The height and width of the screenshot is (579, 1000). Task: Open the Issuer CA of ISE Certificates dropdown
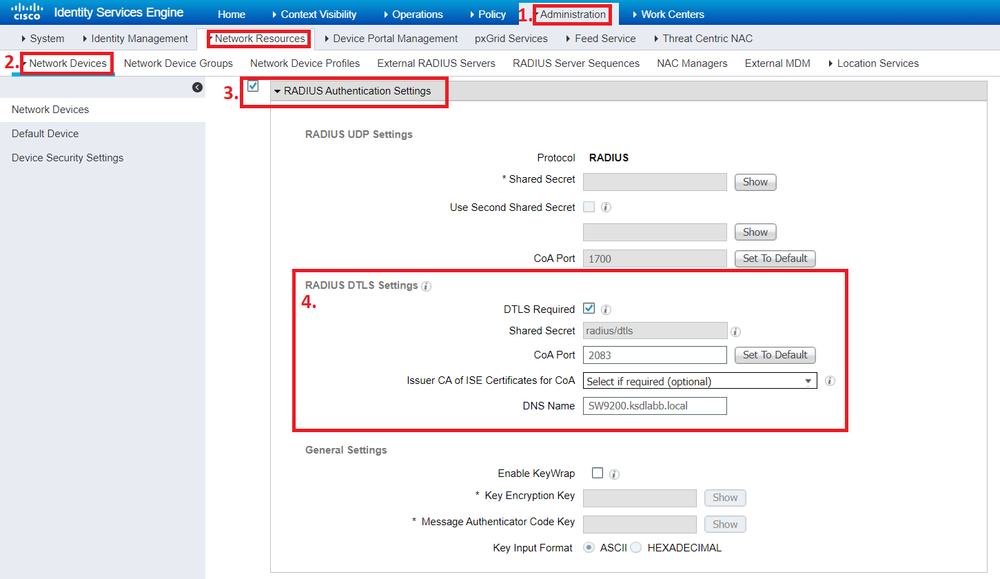[700, 381]
